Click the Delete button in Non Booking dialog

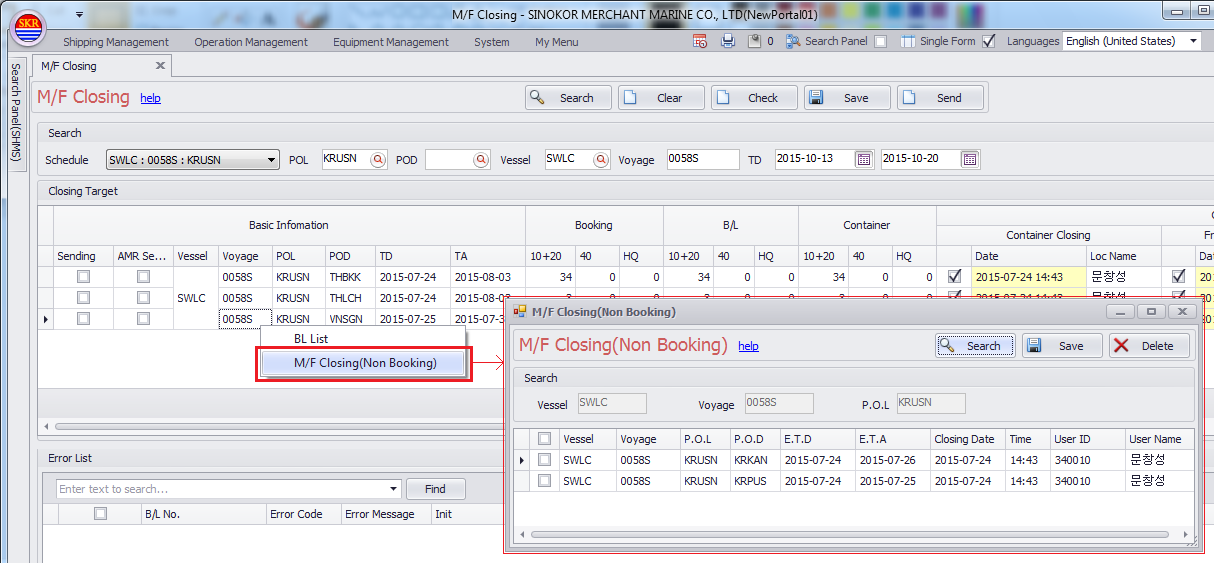[1150, 346]
